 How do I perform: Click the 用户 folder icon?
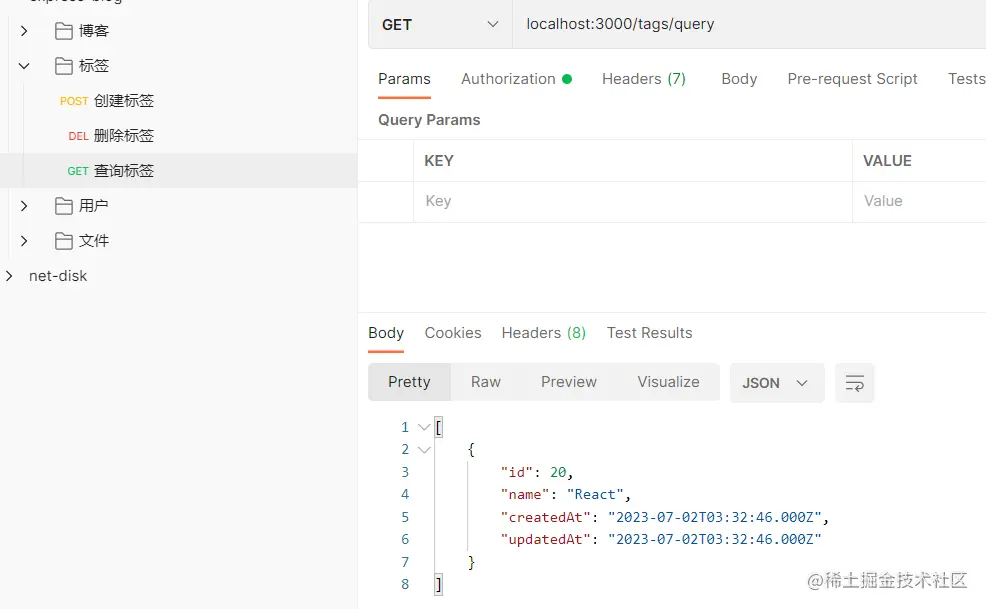pyautogui.click(x=64, y=206)
